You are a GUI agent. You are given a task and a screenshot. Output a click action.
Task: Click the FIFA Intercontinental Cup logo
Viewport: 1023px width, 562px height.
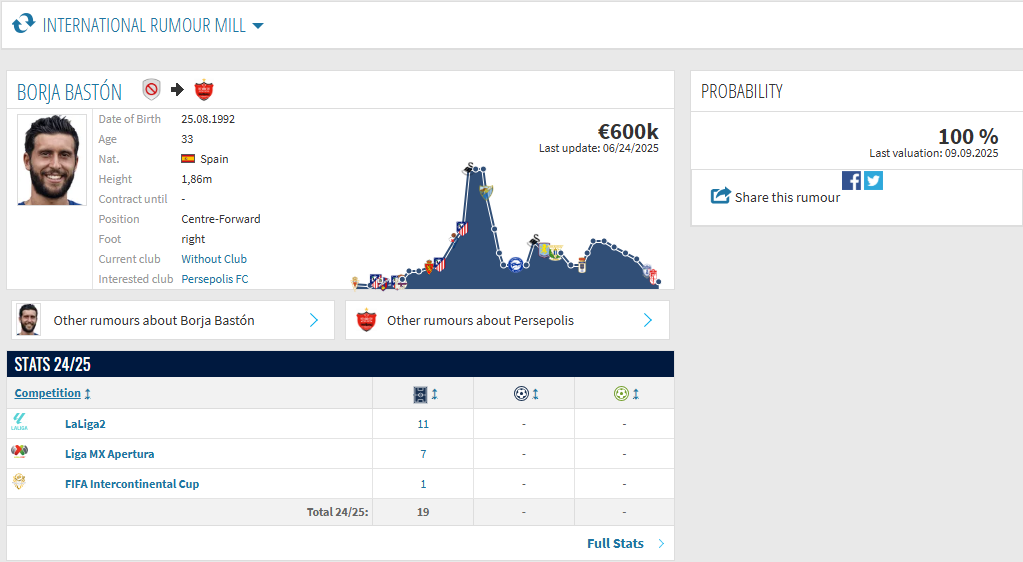[x=19, y=483]
